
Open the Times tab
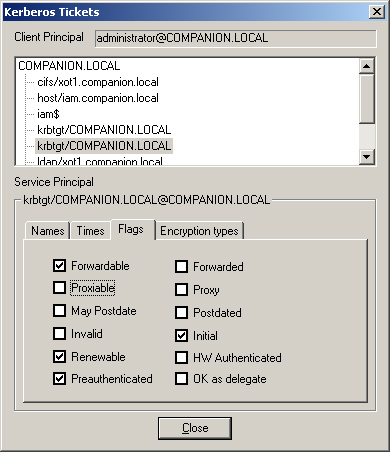90,231
